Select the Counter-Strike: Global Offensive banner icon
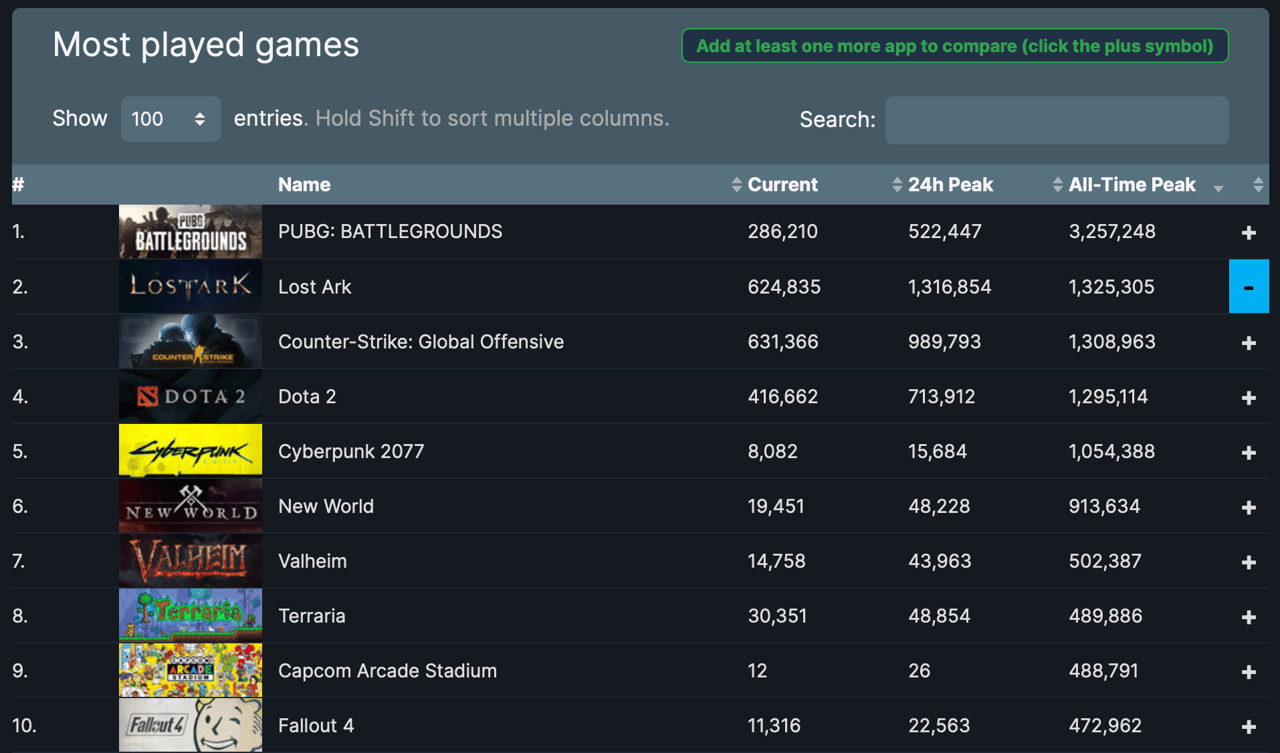 tap(190, 341)
